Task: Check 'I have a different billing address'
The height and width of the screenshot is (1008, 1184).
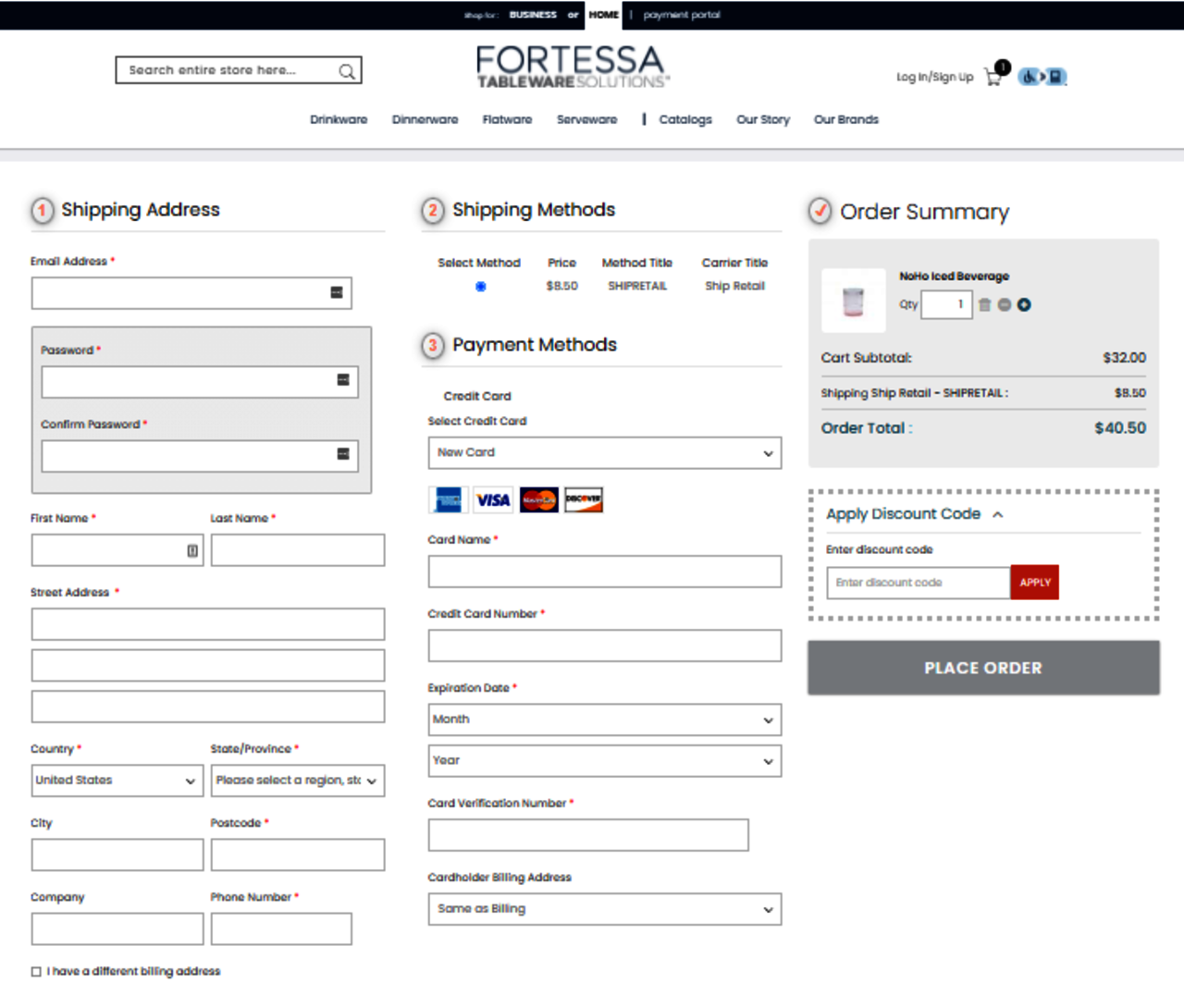Action: [37, 972]
